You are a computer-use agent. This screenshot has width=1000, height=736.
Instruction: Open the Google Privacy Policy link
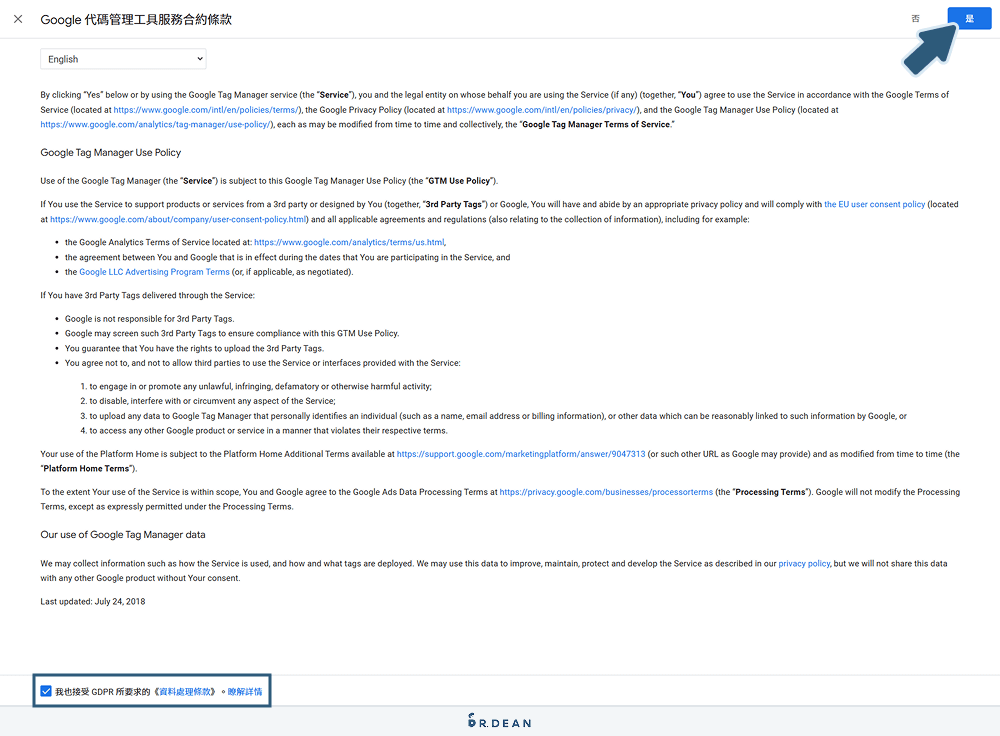pos(542,110)
